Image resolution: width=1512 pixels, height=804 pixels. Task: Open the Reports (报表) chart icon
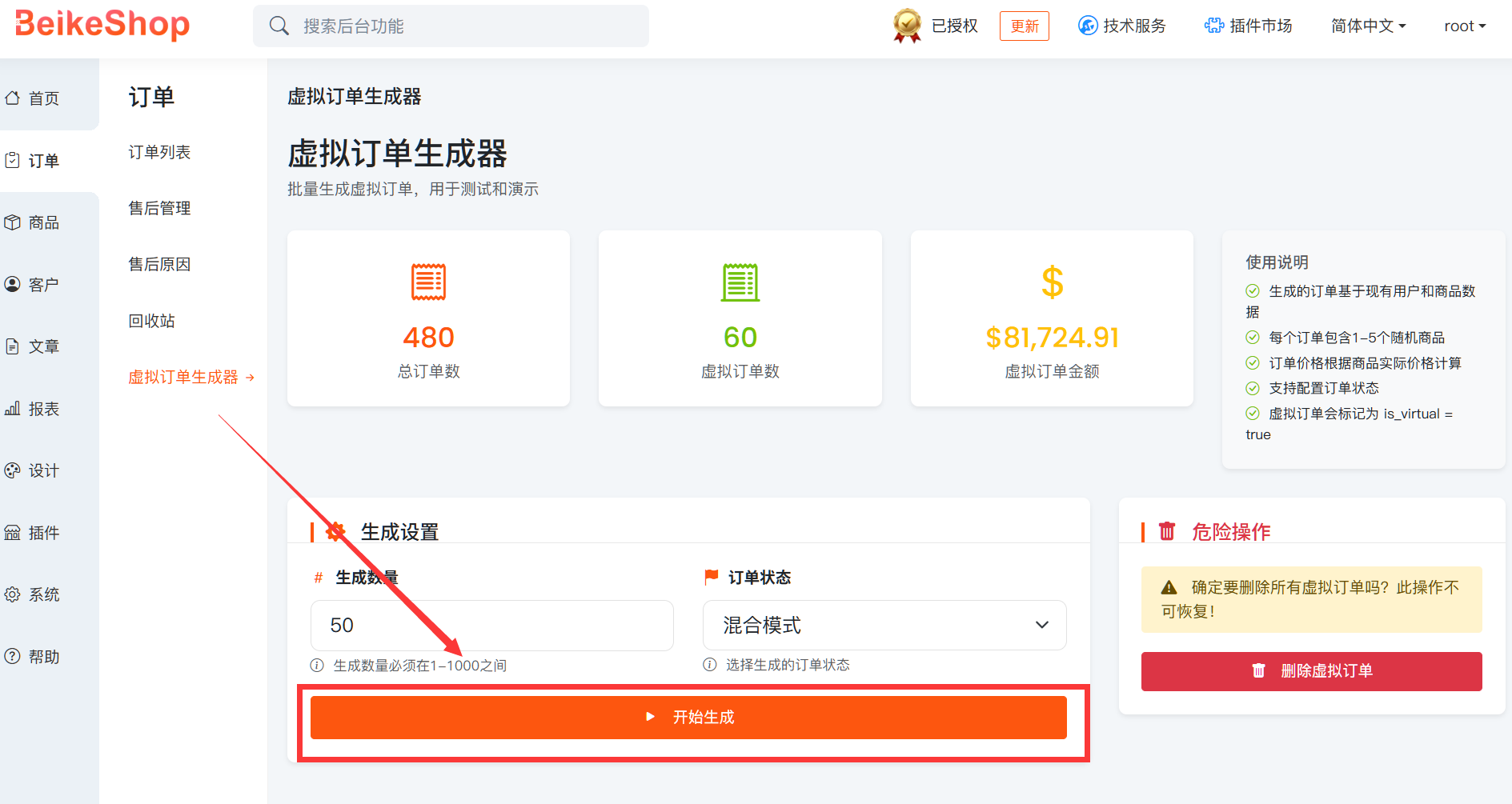click(x=13, y=409)
